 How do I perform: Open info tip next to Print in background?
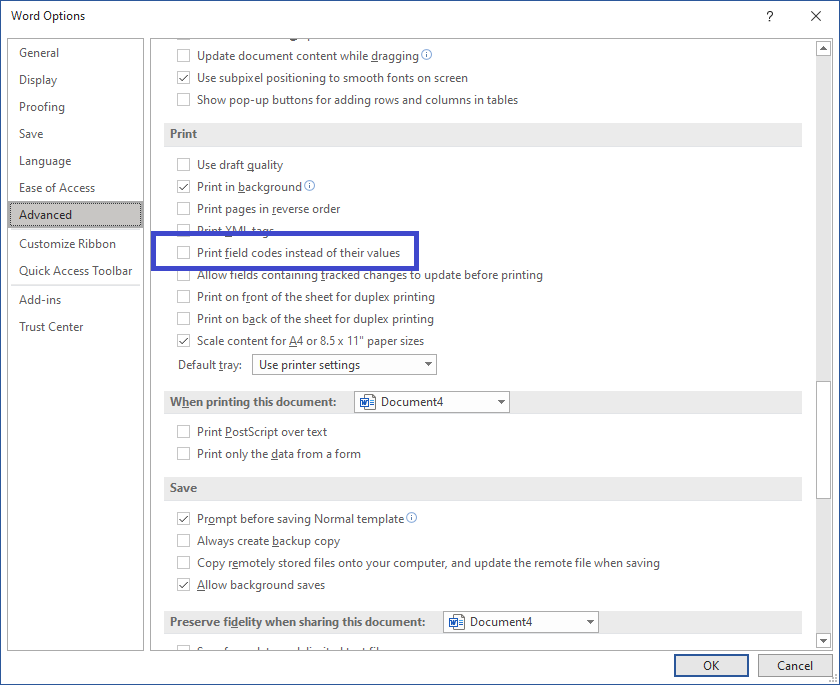310,186
